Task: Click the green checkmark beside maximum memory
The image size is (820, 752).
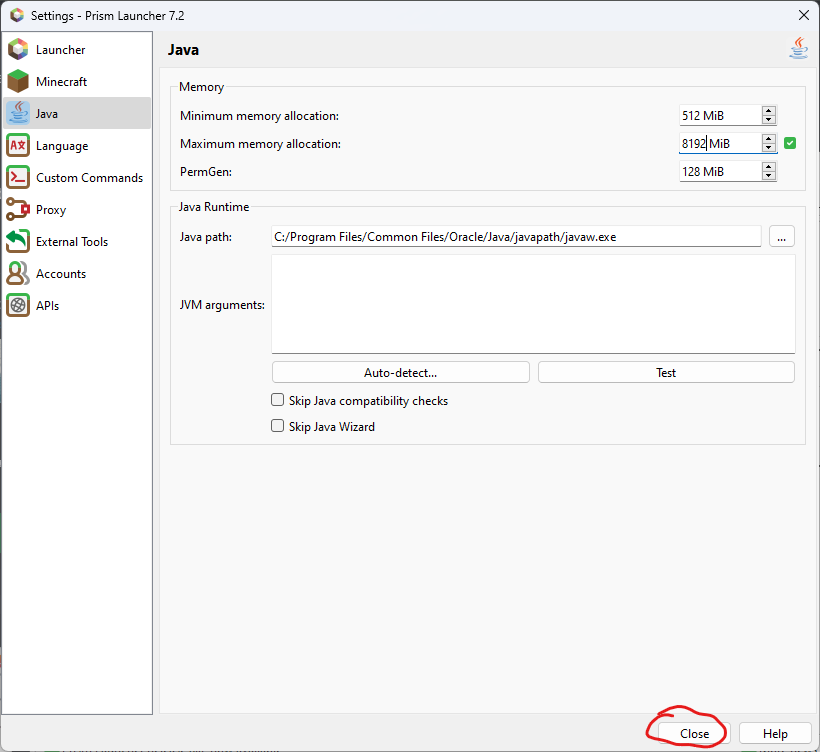Action: pyautogui.click(x=790, y=144)
